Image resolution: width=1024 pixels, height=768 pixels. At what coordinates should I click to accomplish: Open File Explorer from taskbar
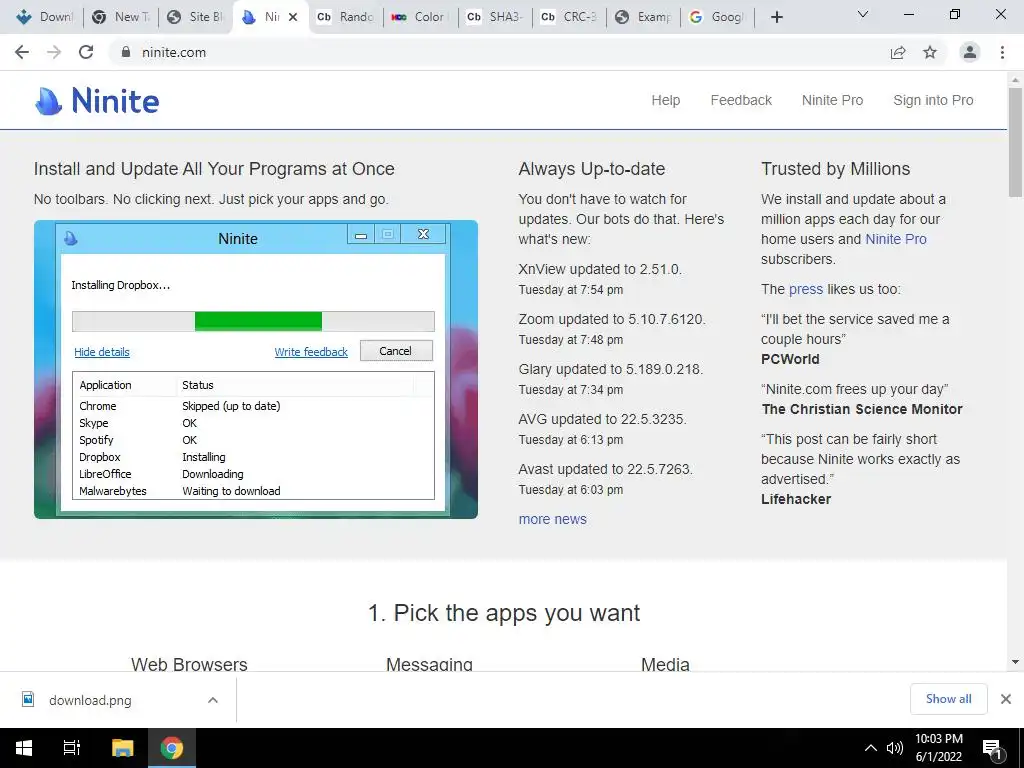122,748
